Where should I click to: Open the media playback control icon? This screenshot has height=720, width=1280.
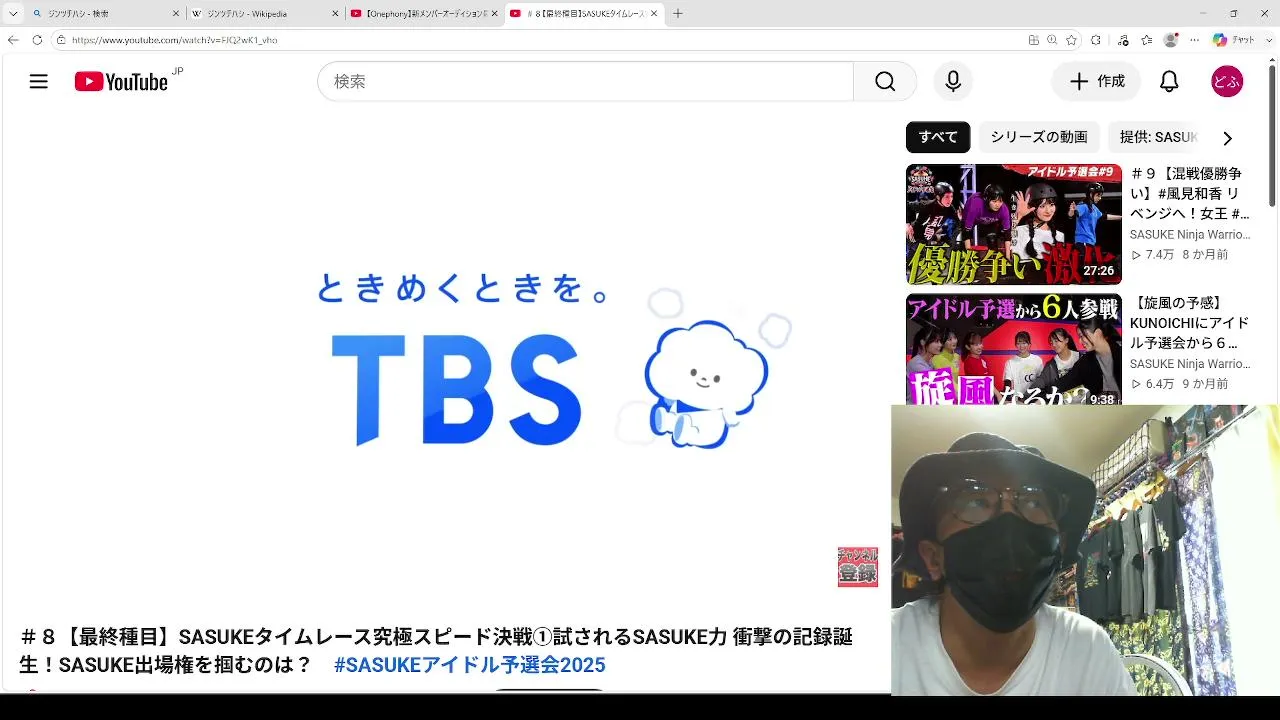1124,40
